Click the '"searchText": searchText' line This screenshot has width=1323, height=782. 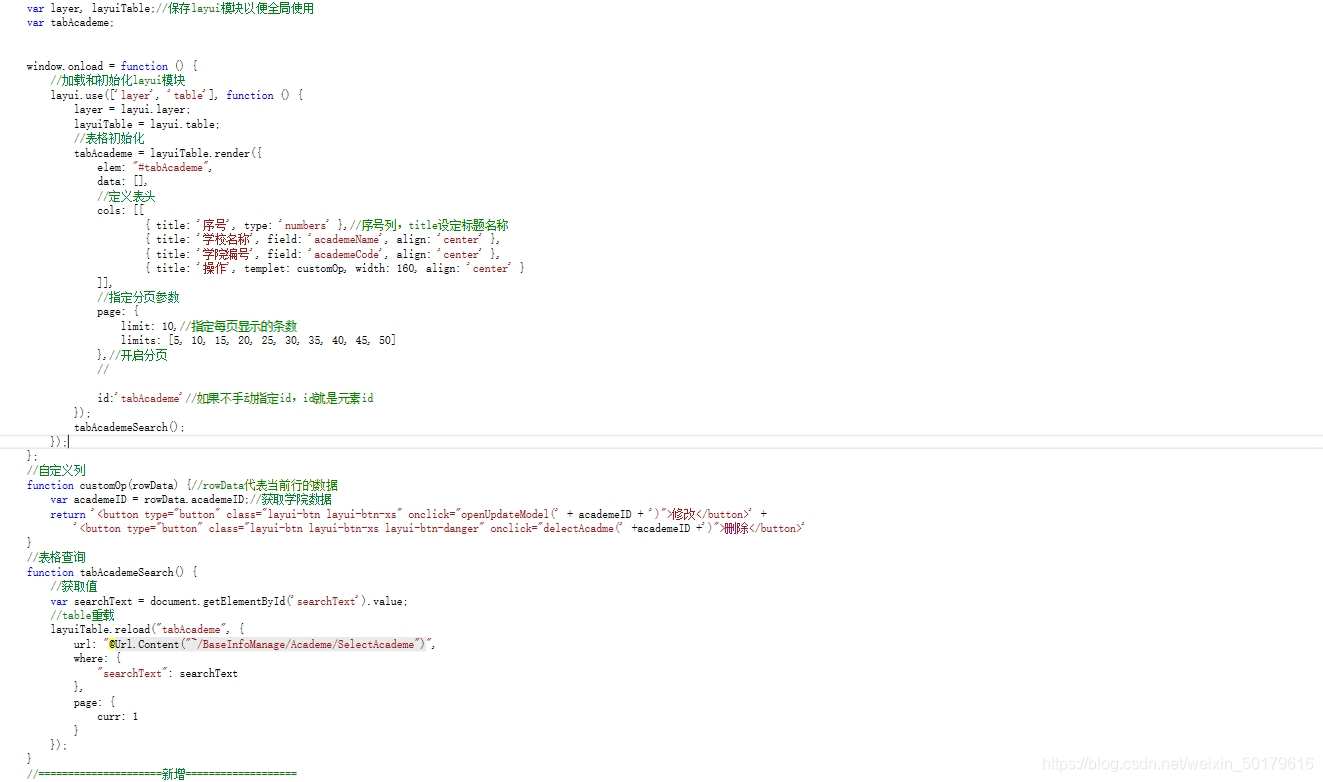coord(167,673)
